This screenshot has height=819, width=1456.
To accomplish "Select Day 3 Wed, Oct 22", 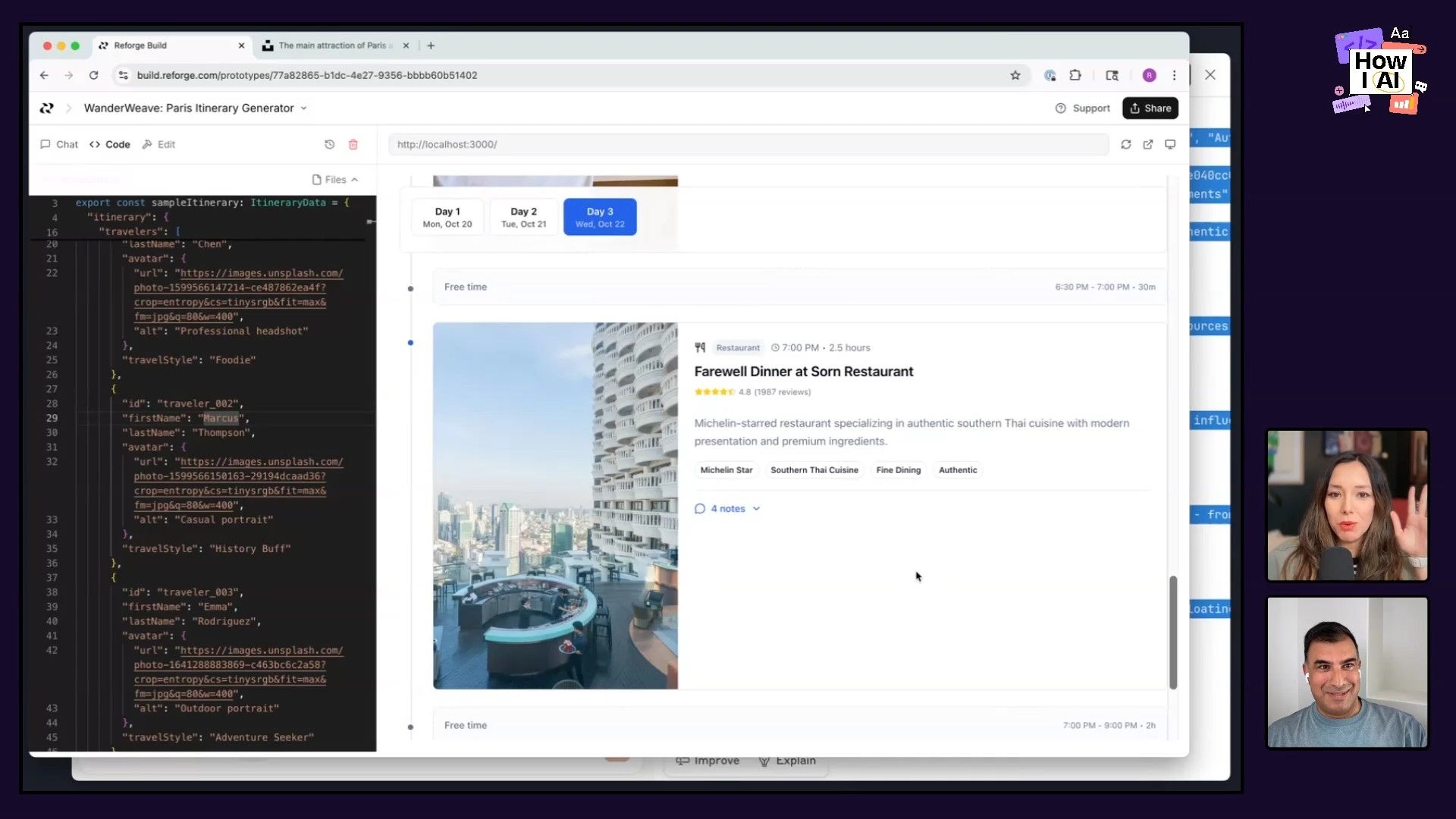I will pos(600,217).
